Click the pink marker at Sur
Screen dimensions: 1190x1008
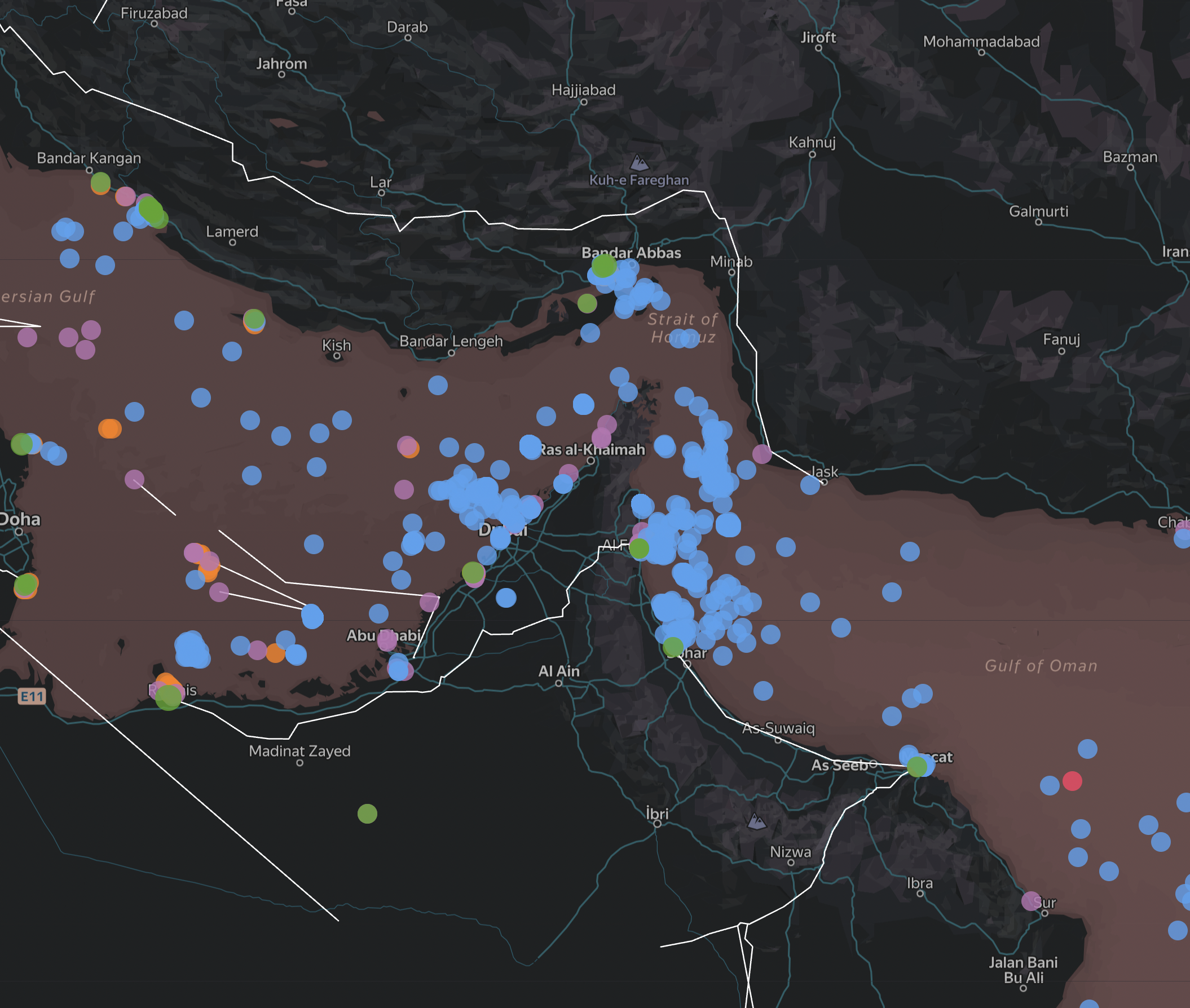1030,901
